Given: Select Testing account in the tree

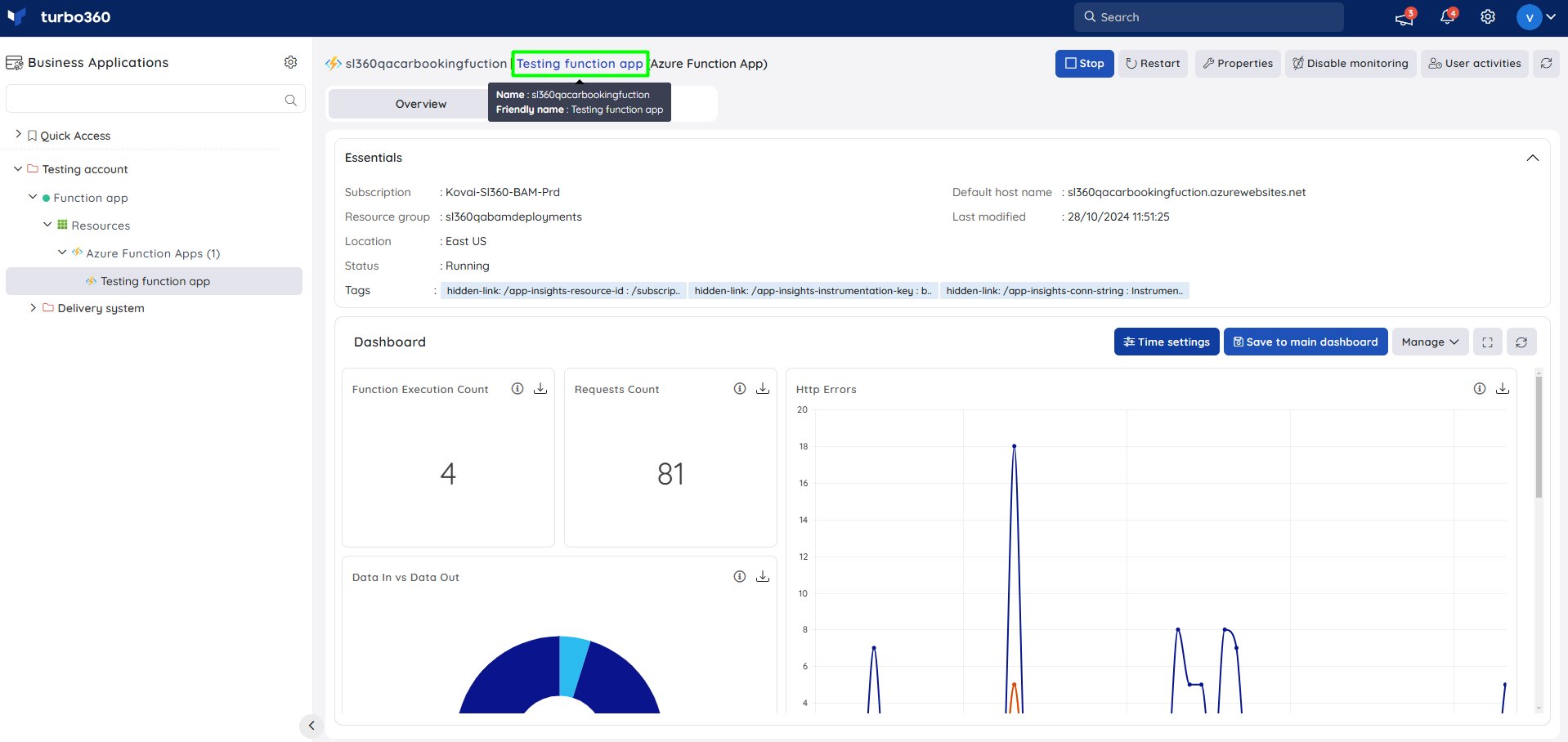Looking at the screenshot, I should [x=85, y=169].
